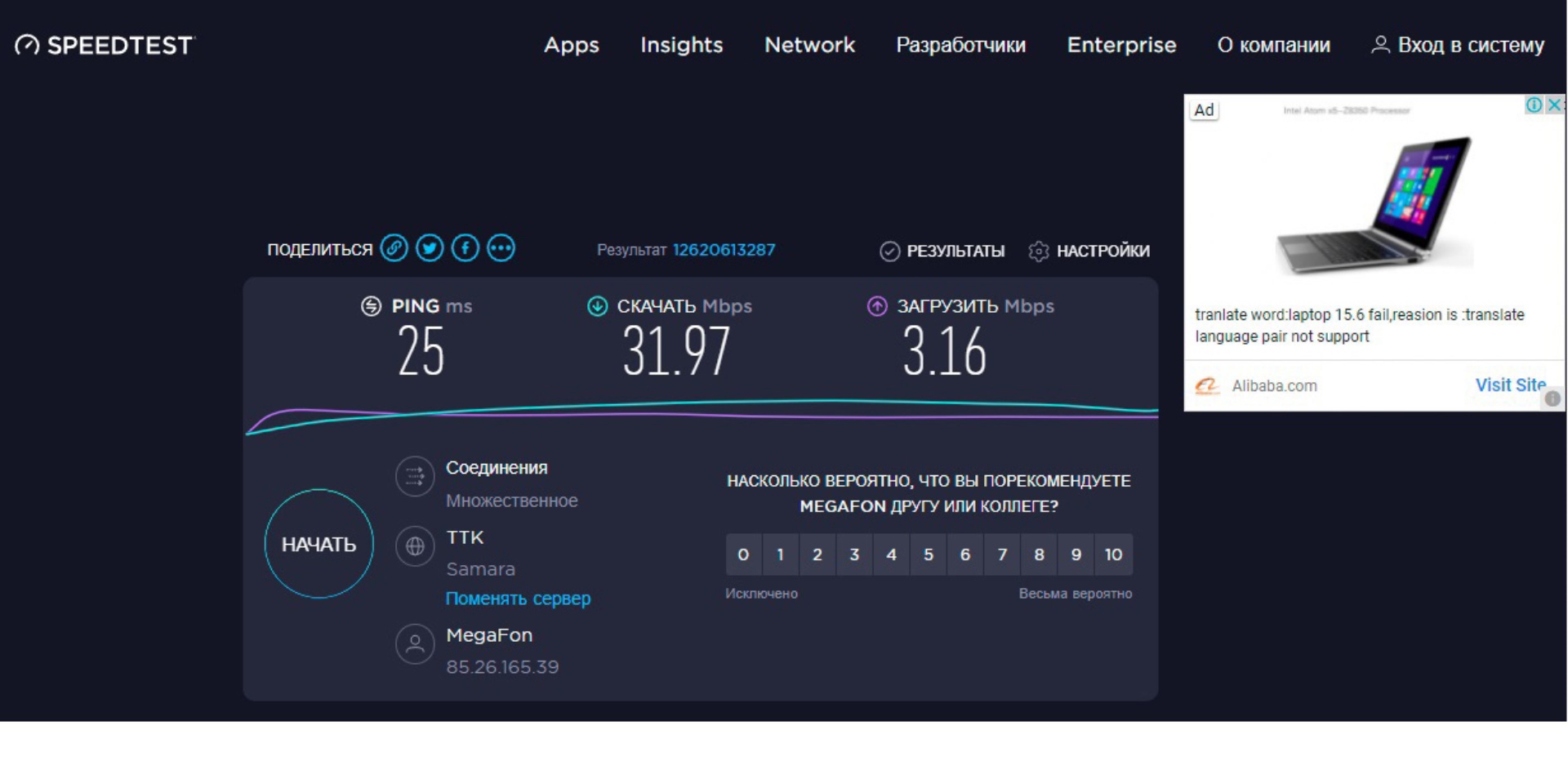Rate MegaFon 6 on recommendation scale
1568x766 pixels.
[965, 554]
